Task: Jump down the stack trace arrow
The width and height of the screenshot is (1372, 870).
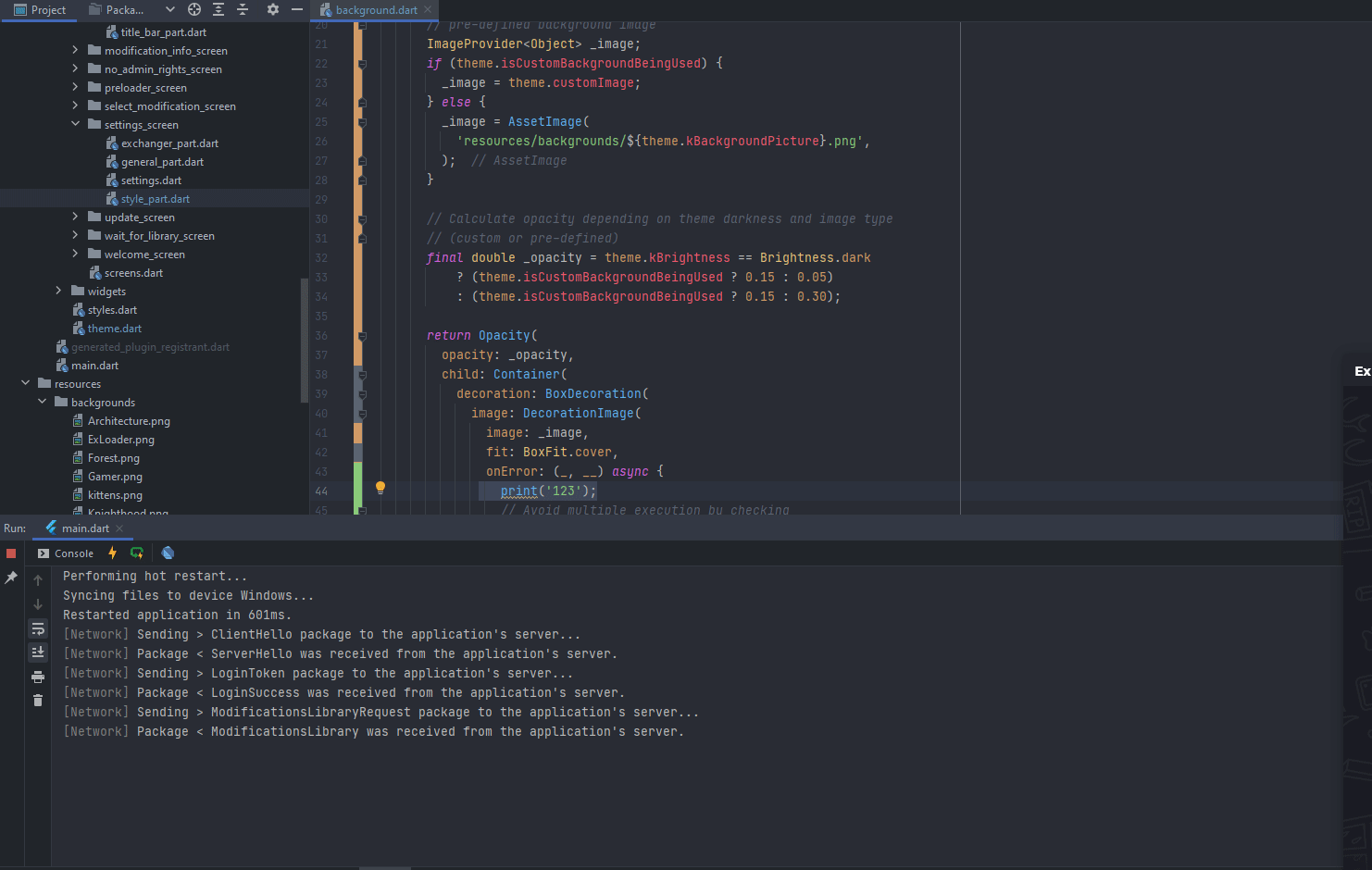Action: 38,604
